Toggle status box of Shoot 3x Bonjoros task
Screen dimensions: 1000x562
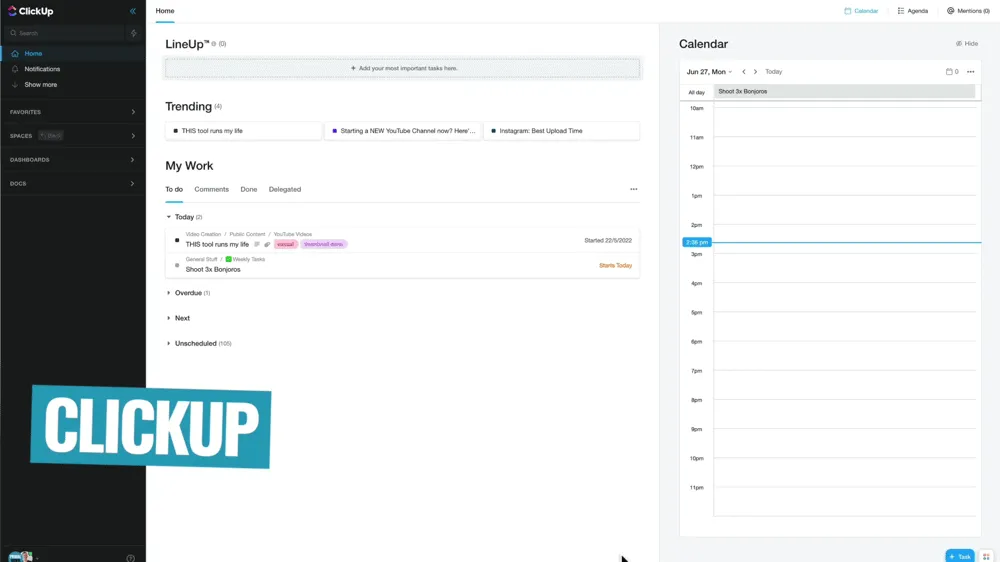177,266
